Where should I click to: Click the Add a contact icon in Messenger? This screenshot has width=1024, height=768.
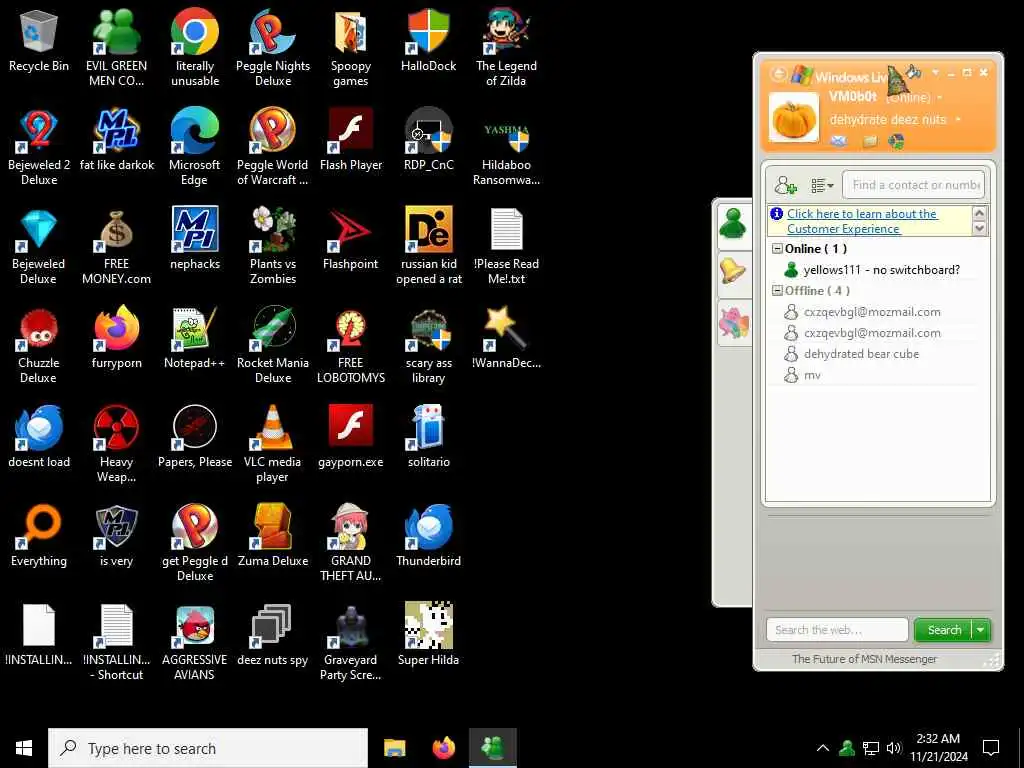pos(786,185)
